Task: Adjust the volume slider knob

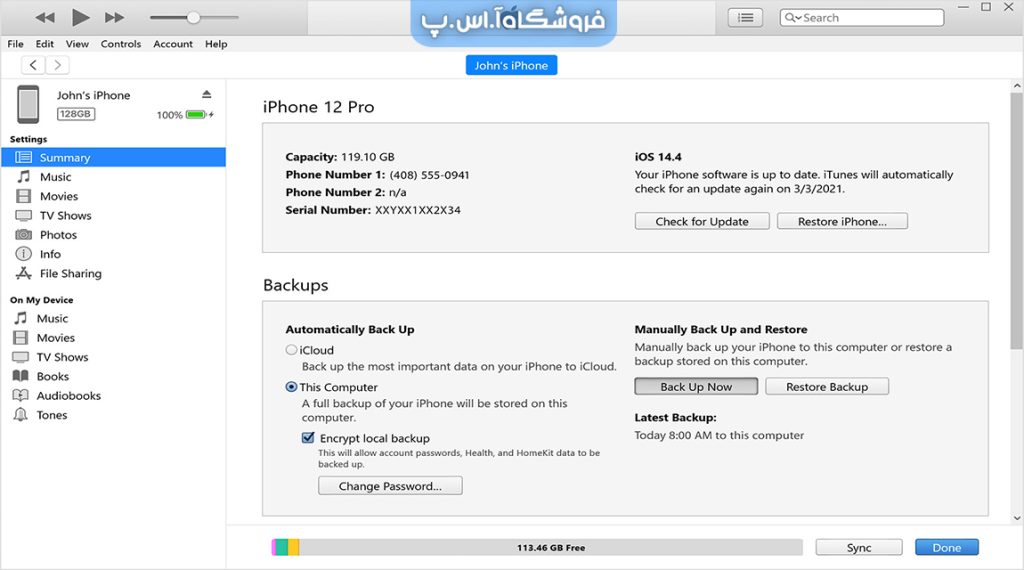Action: (x=193, y=18)
